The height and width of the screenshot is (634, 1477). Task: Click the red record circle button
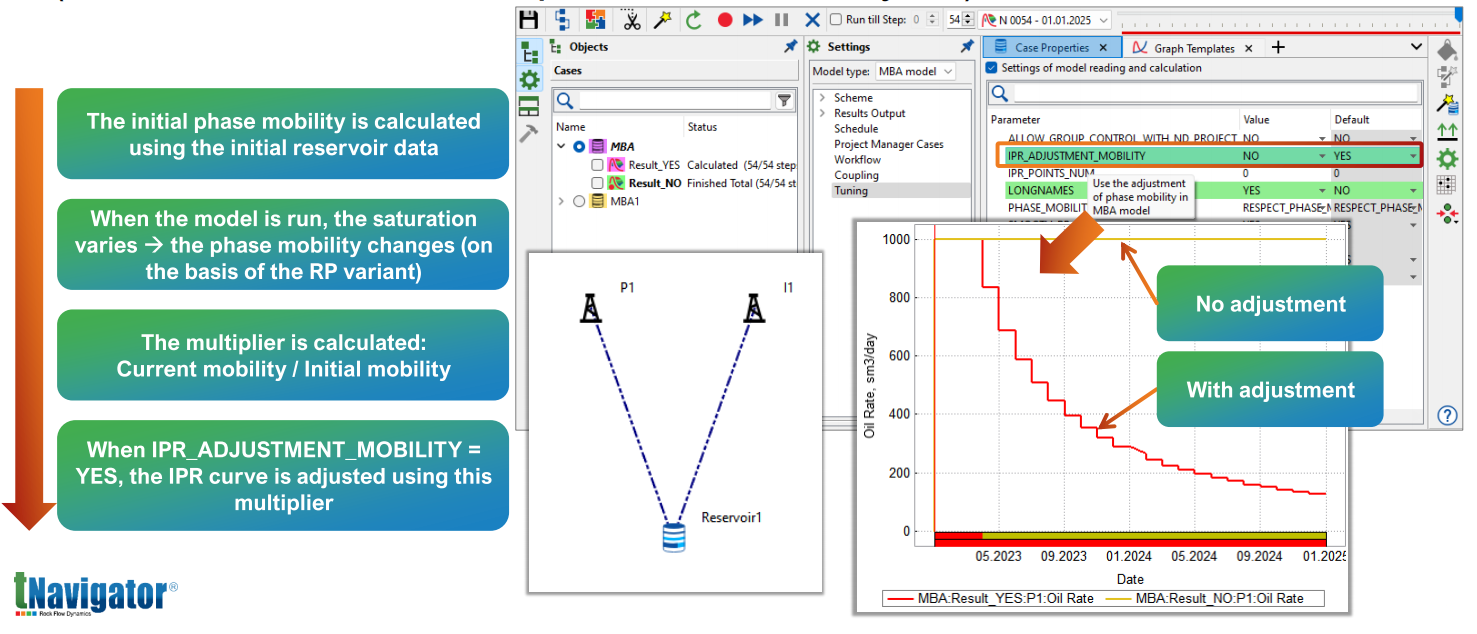tap(725, 19)
